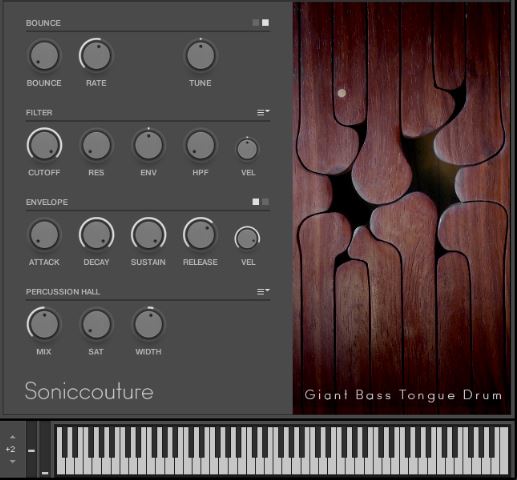Click the keyboard octave up arrow

tap(12, 437)
